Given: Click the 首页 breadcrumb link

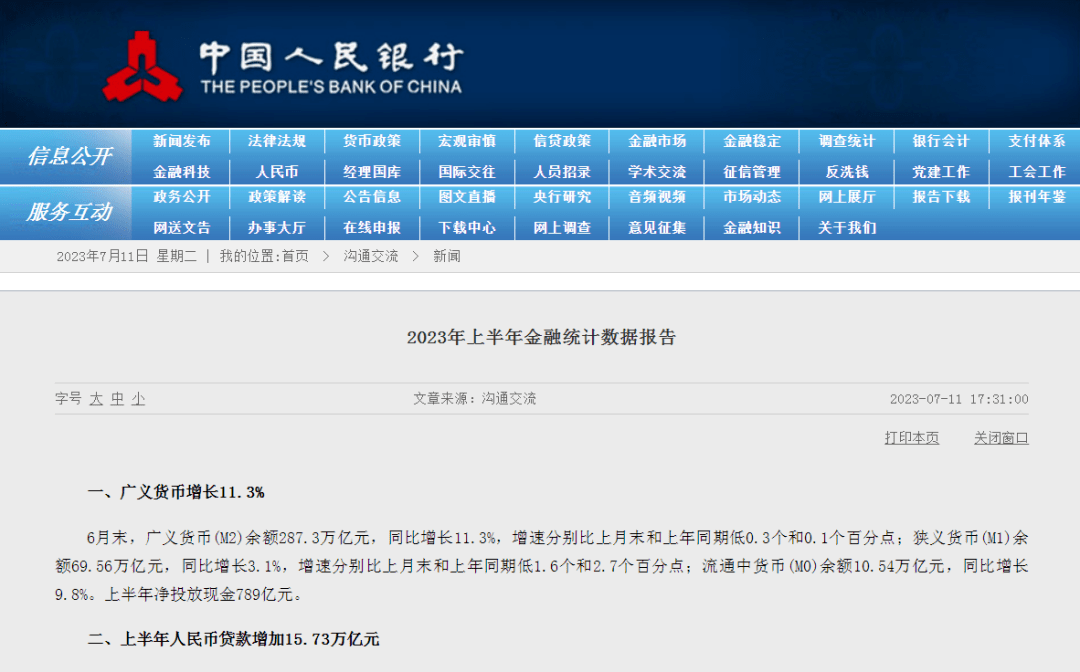Looking at the screenshot, I should pos(295,257).
